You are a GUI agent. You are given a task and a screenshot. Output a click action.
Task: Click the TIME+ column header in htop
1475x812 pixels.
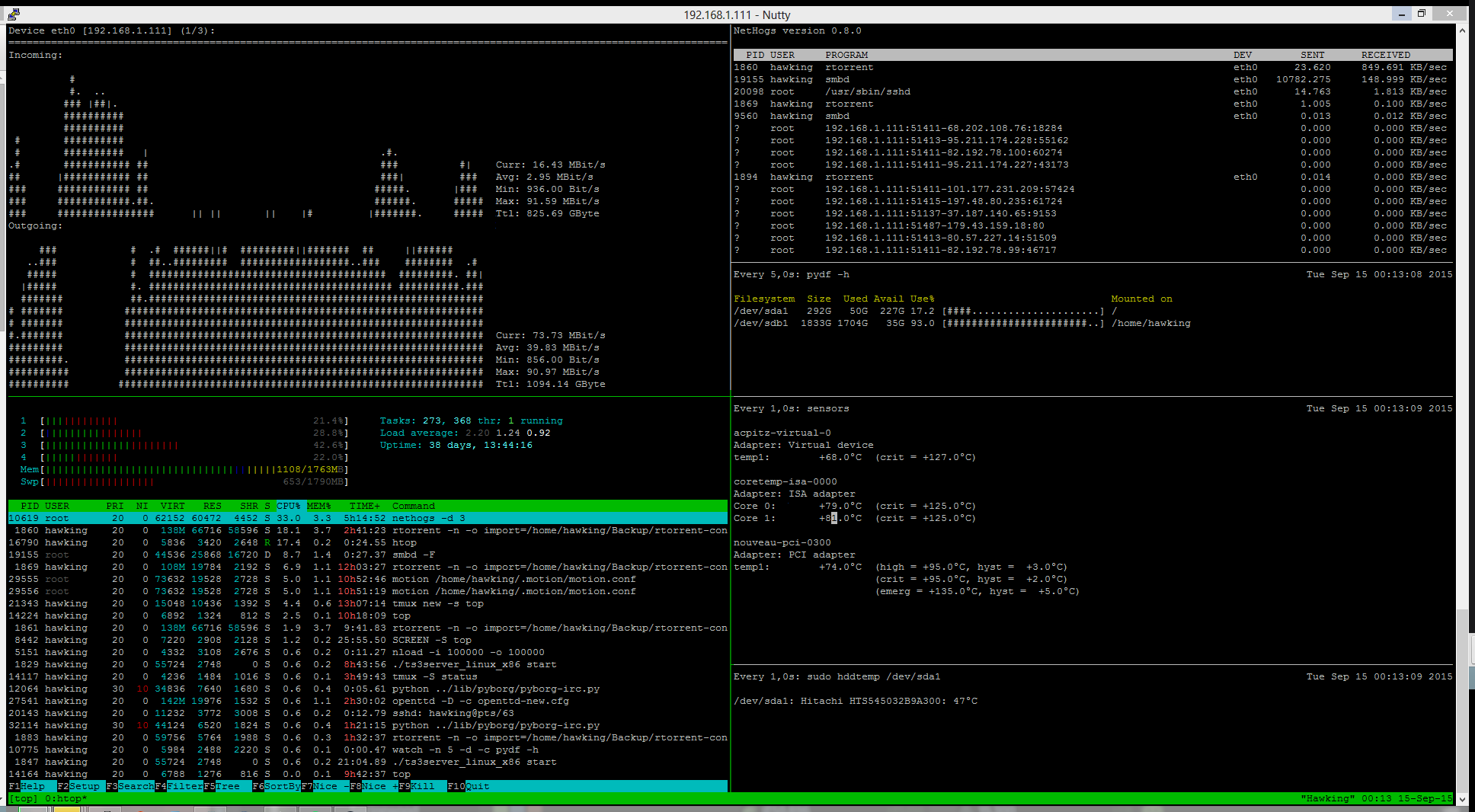pyautogui.click(x=364, y=506)
